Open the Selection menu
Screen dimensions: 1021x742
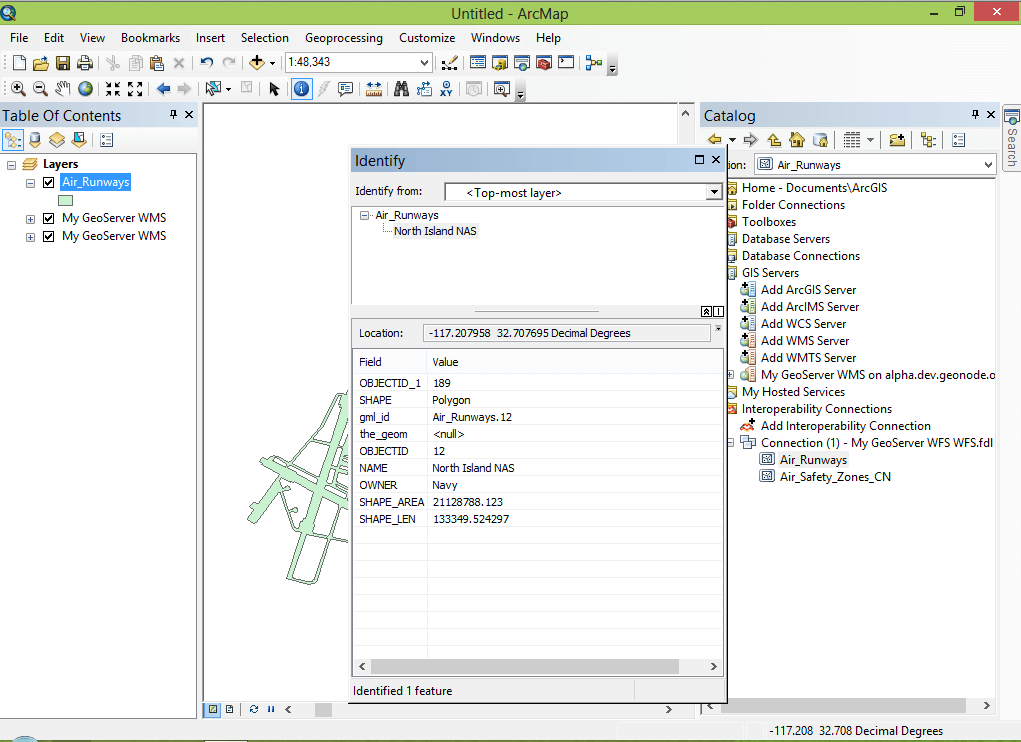click(x=264, y=38)
